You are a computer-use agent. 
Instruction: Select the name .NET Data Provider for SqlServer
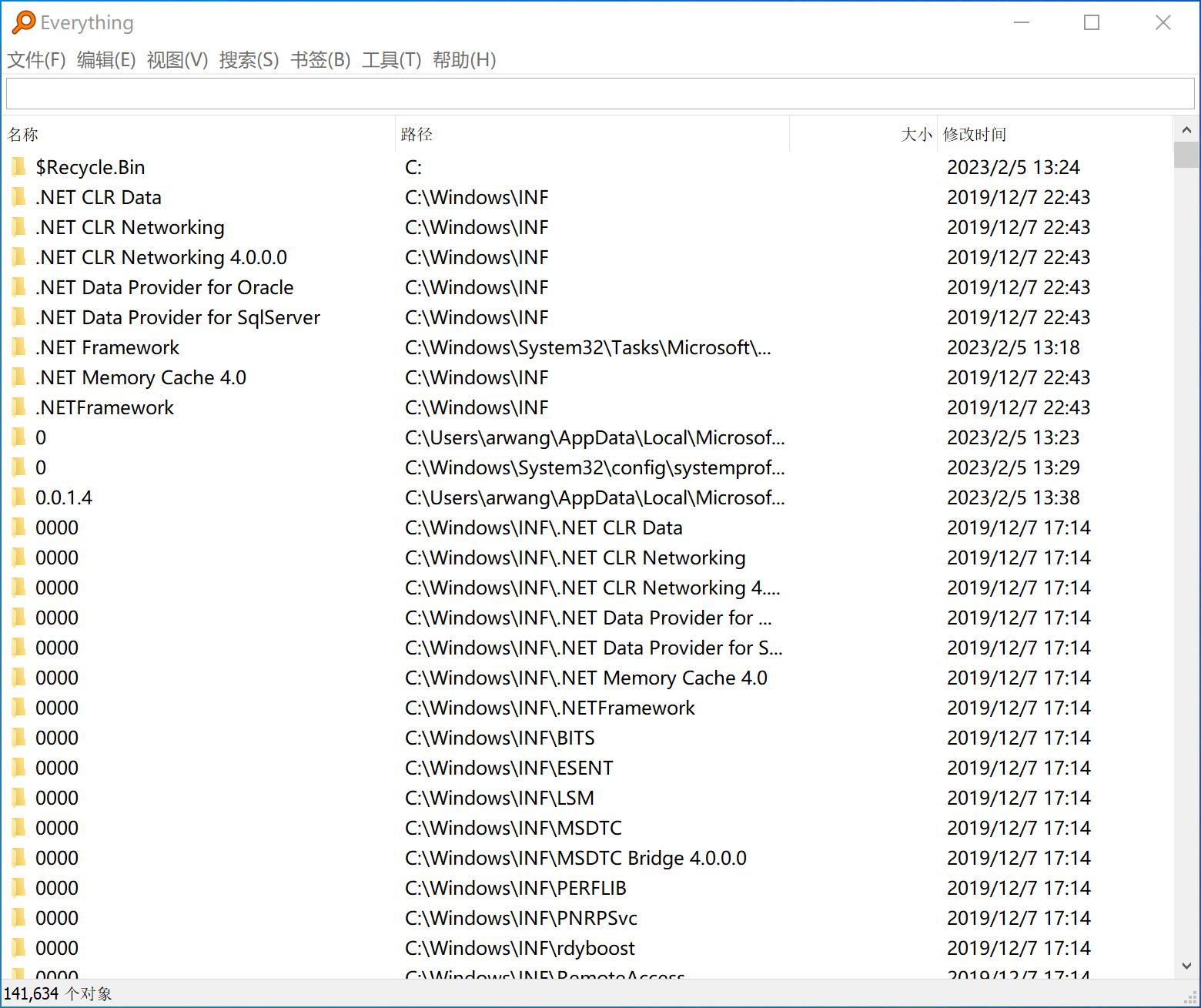[178, 317]
